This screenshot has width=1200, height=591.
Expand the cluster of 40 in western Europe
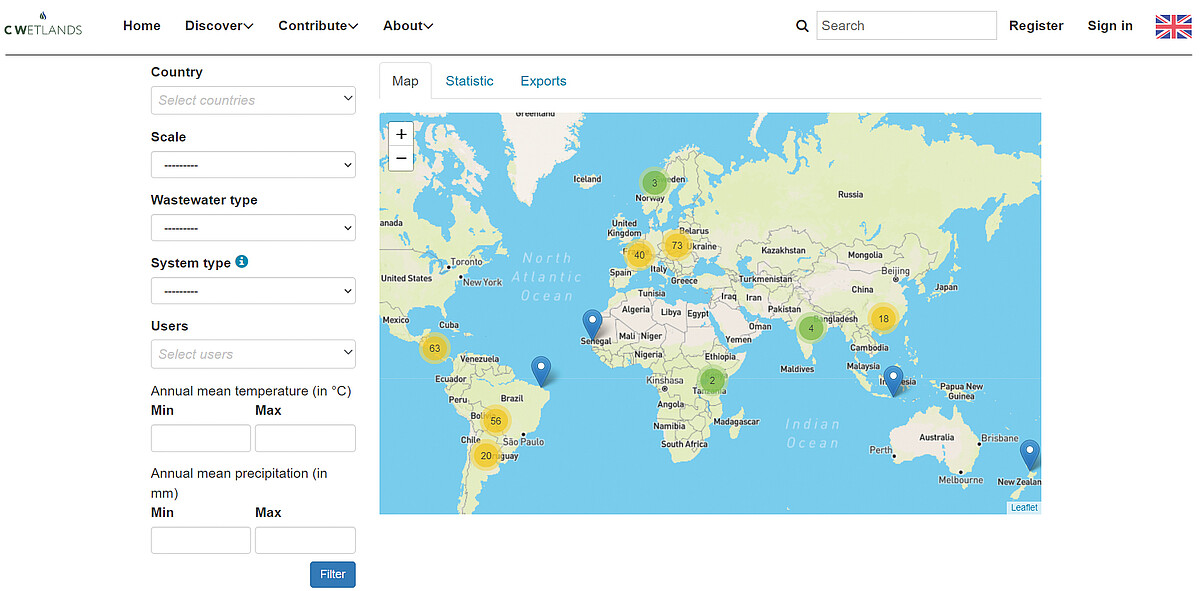tap(639, 254)
